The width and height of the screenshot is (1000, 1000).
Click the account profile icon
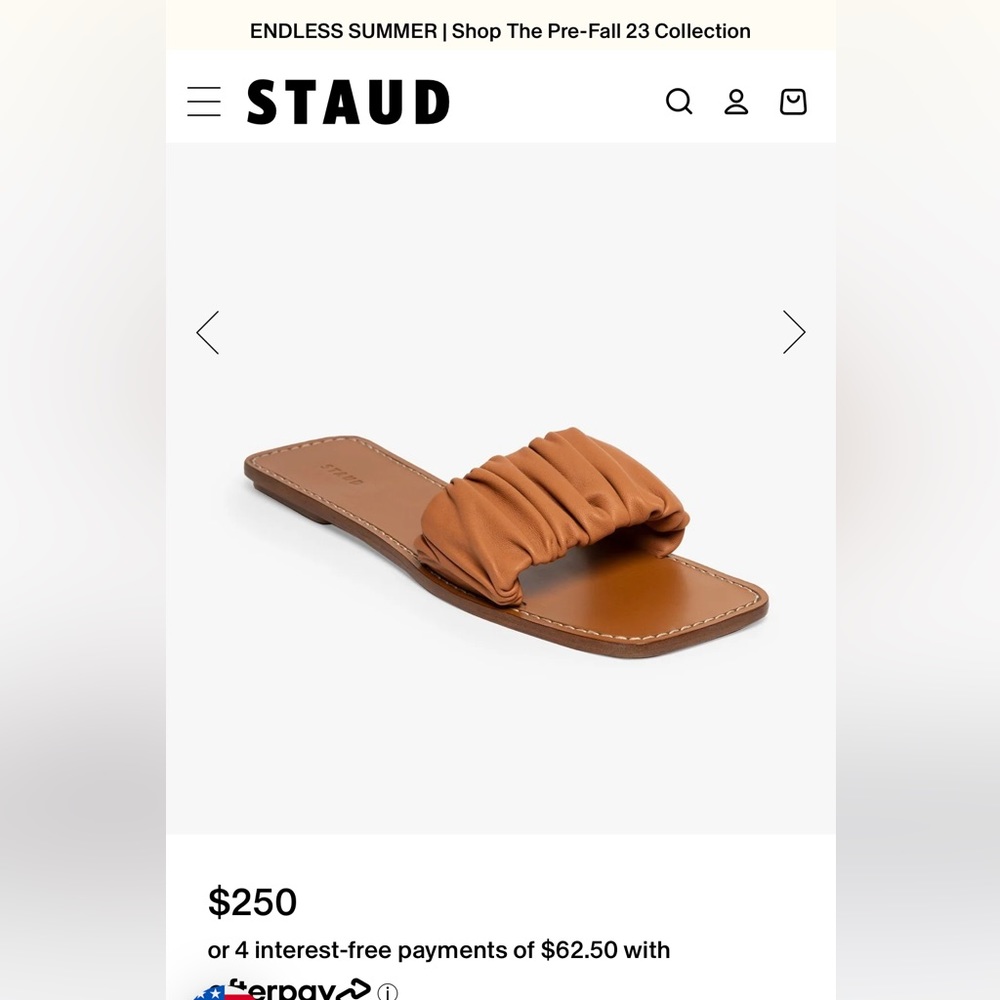(736, 101)
